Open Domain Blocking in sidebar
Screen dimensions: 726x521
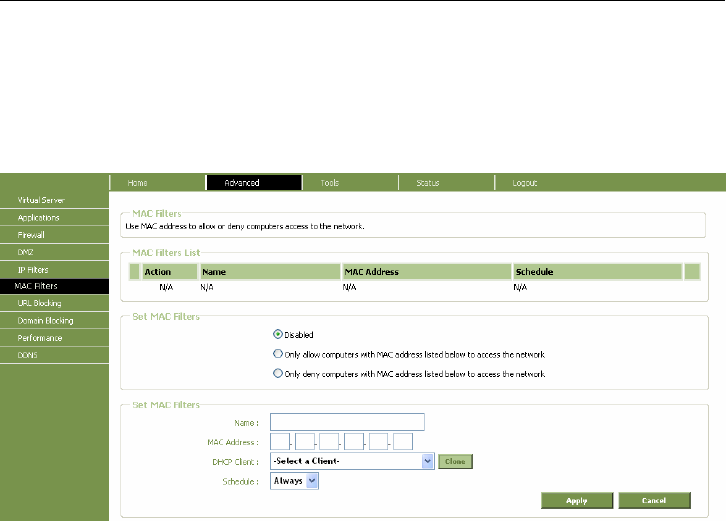pyautogui.click(x=44, y=320)
